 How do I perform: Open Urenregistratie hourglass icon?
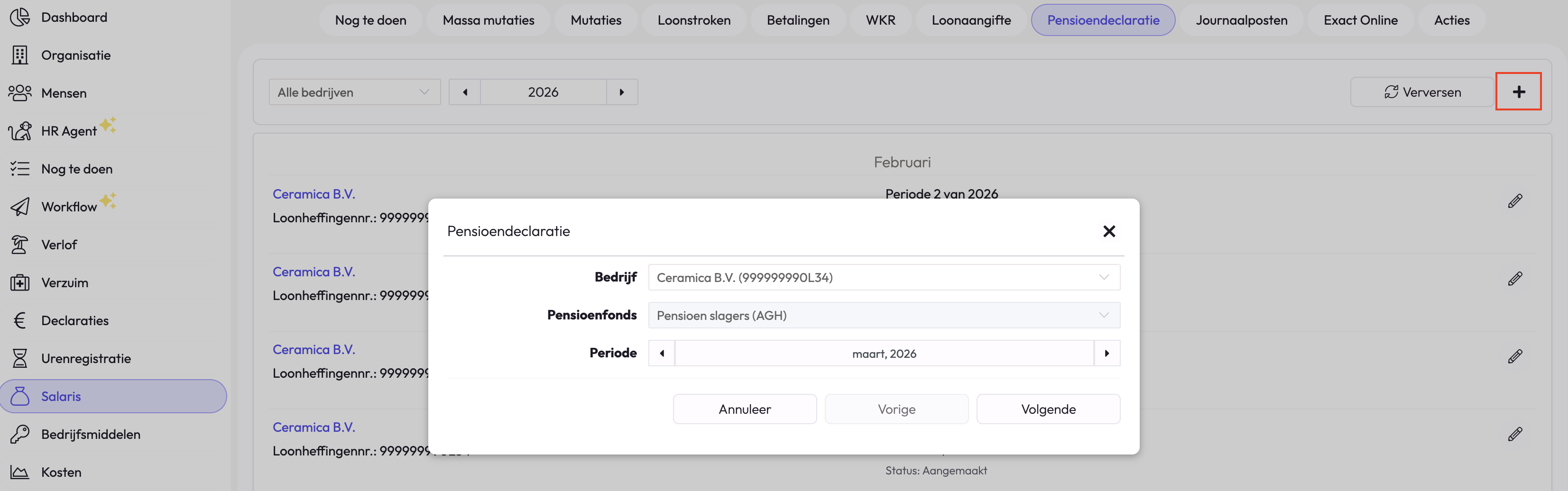(x=20, y=358)
